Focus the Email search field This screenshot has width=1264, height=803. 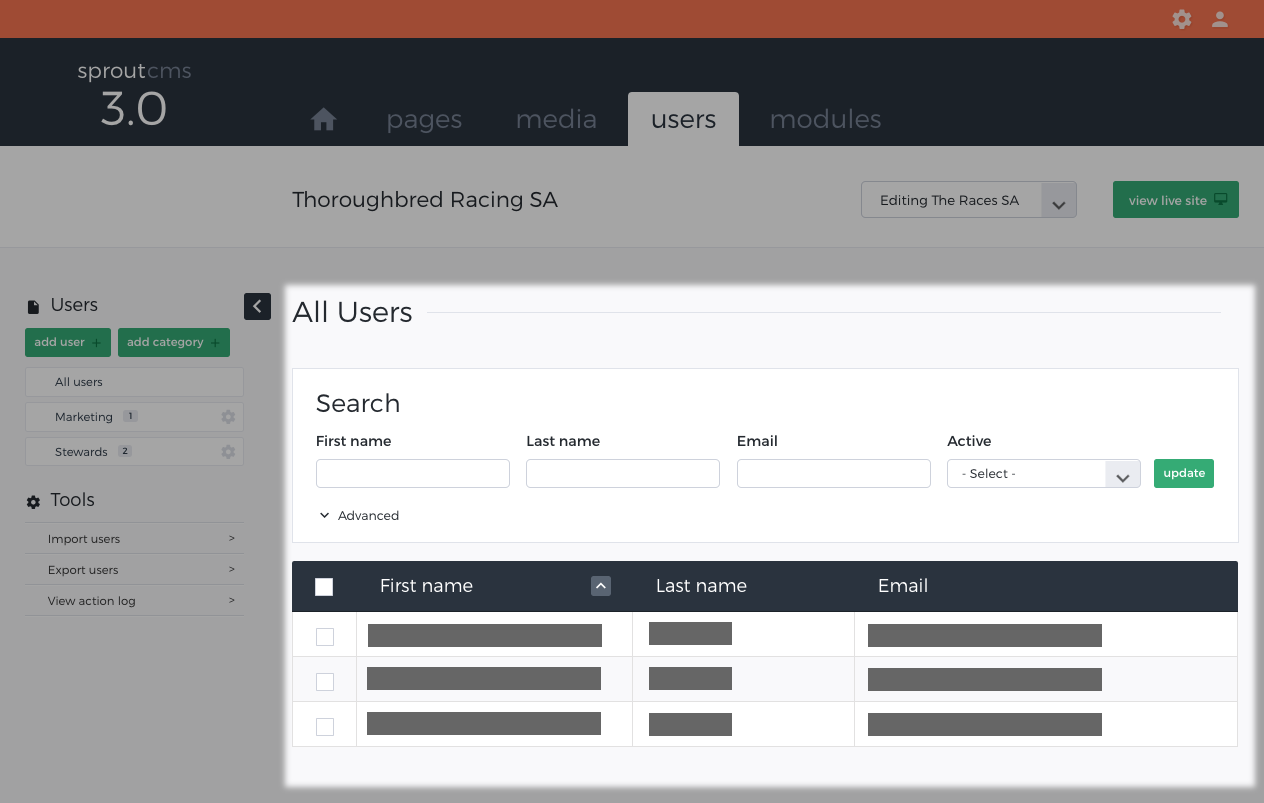point(834,474)
